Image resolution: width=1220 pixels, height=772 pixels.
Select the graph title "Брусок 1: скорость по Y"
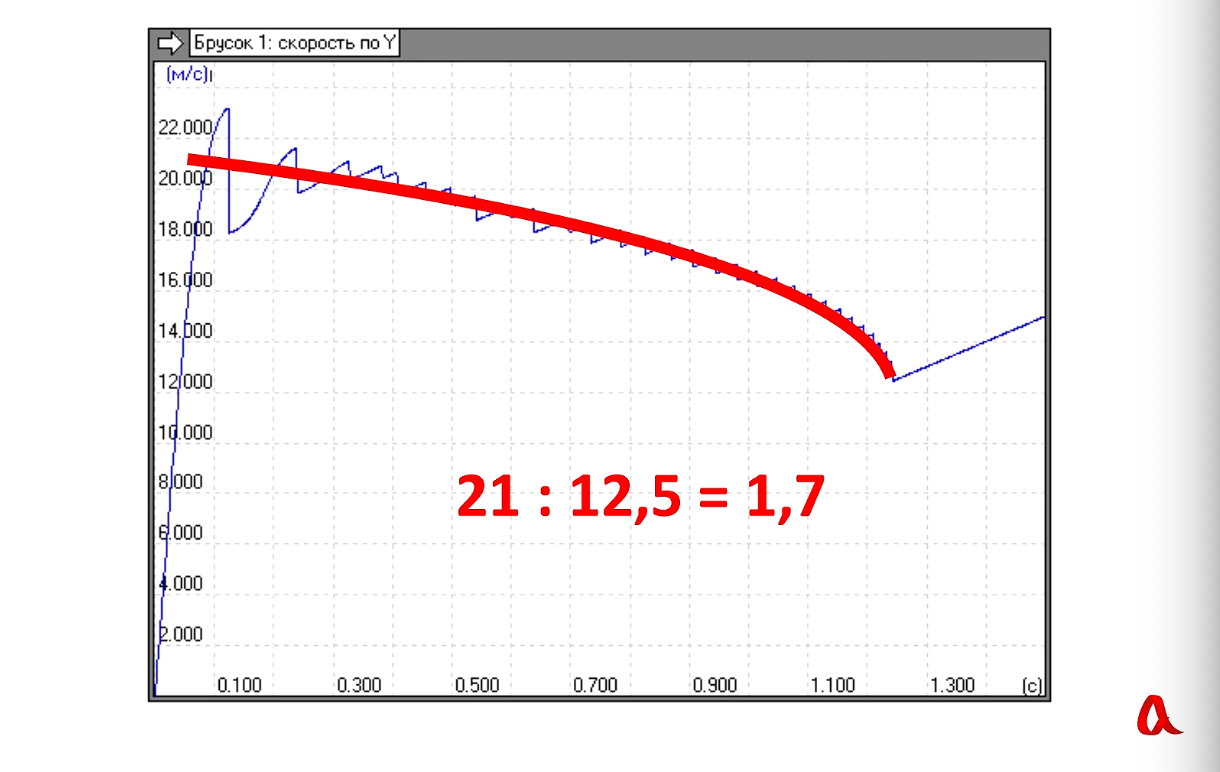coord(294,43)
